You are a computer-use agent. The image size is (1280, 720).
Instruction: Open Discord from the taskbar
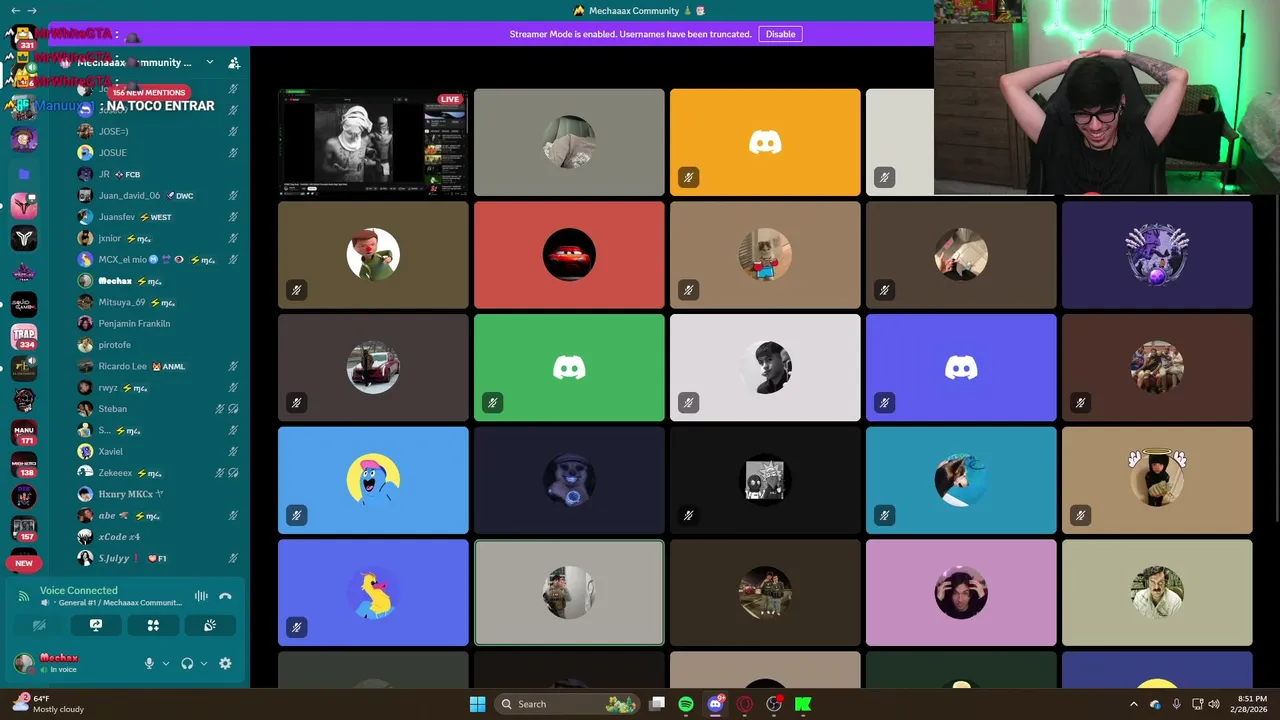pos(715,704)
